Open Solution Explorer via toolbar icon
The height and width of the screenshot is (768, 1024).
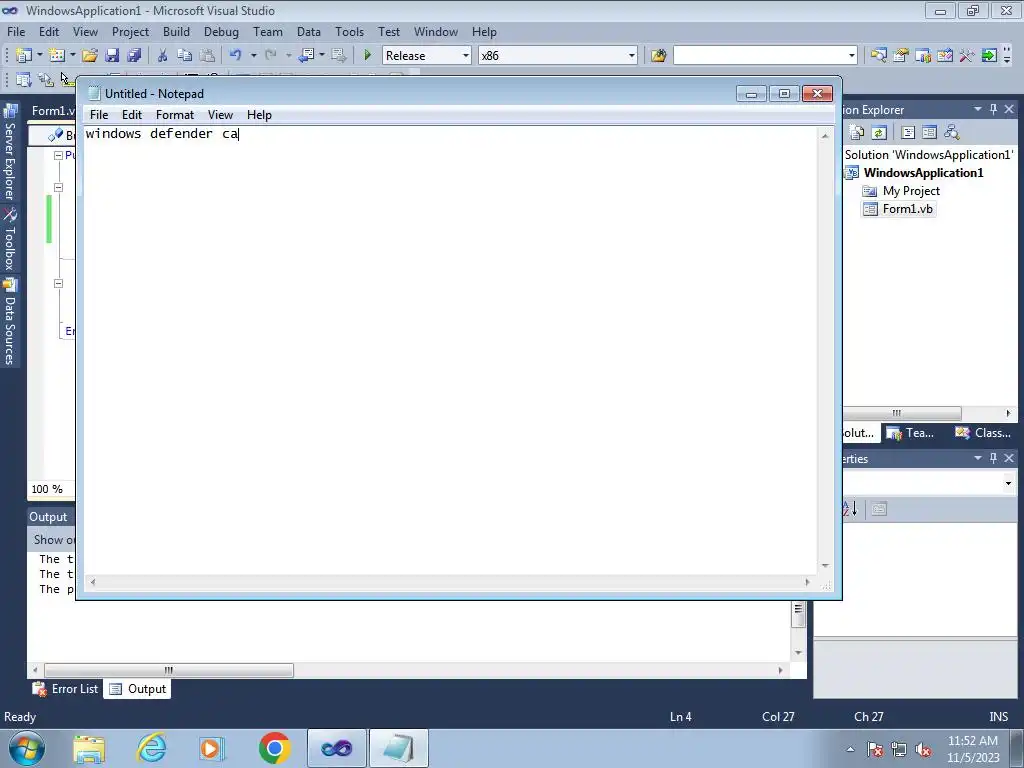point(878,56)
